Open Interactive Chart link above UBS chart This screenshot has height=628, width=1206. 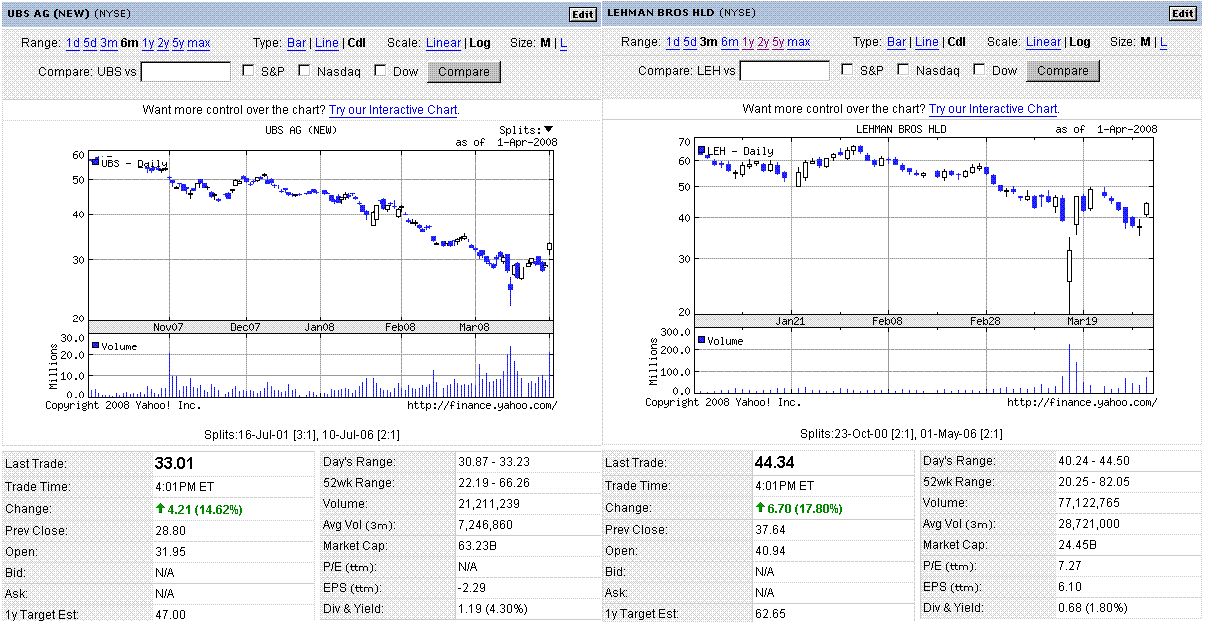[393, 109]
